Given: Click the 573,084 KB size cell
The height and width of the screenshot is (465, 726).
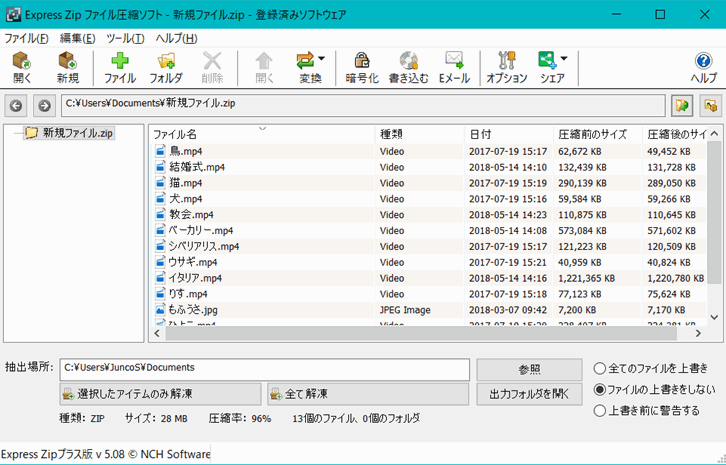Looking at the screenshot, I should [x=582, y=231].
